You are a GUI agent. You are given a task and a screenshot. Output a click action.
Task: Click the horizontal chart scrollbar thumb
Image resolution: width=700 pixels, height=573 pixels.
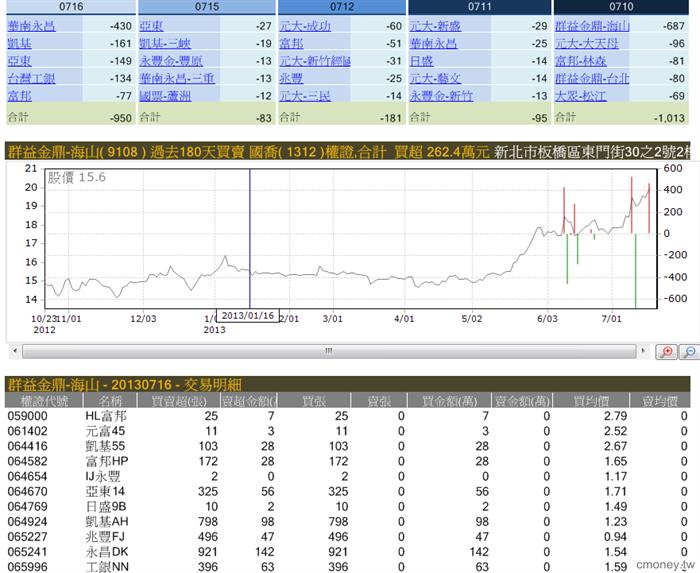pyautogui.click(x=329, y=351)
